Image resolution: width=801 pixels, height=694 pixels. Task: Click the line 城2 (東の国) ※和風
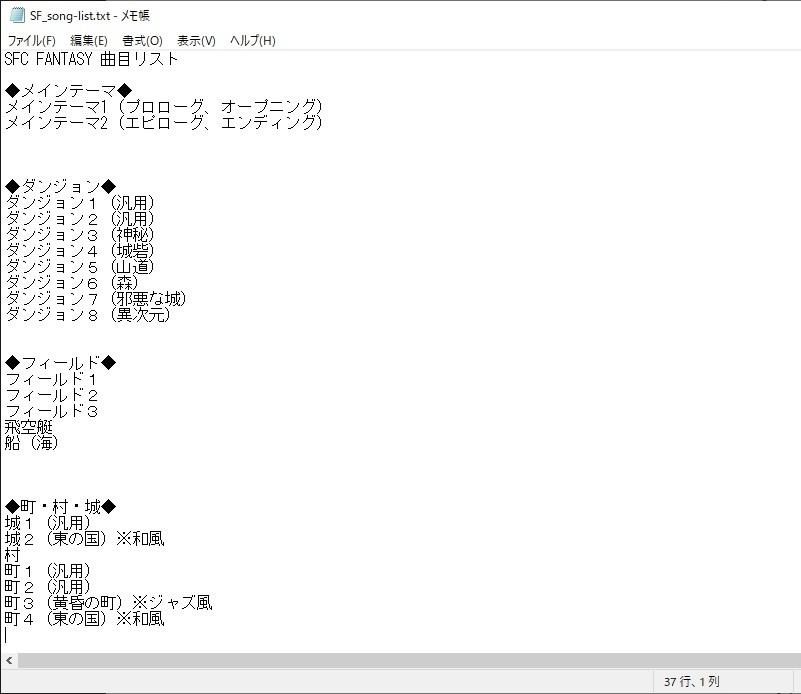coord(84,539)
